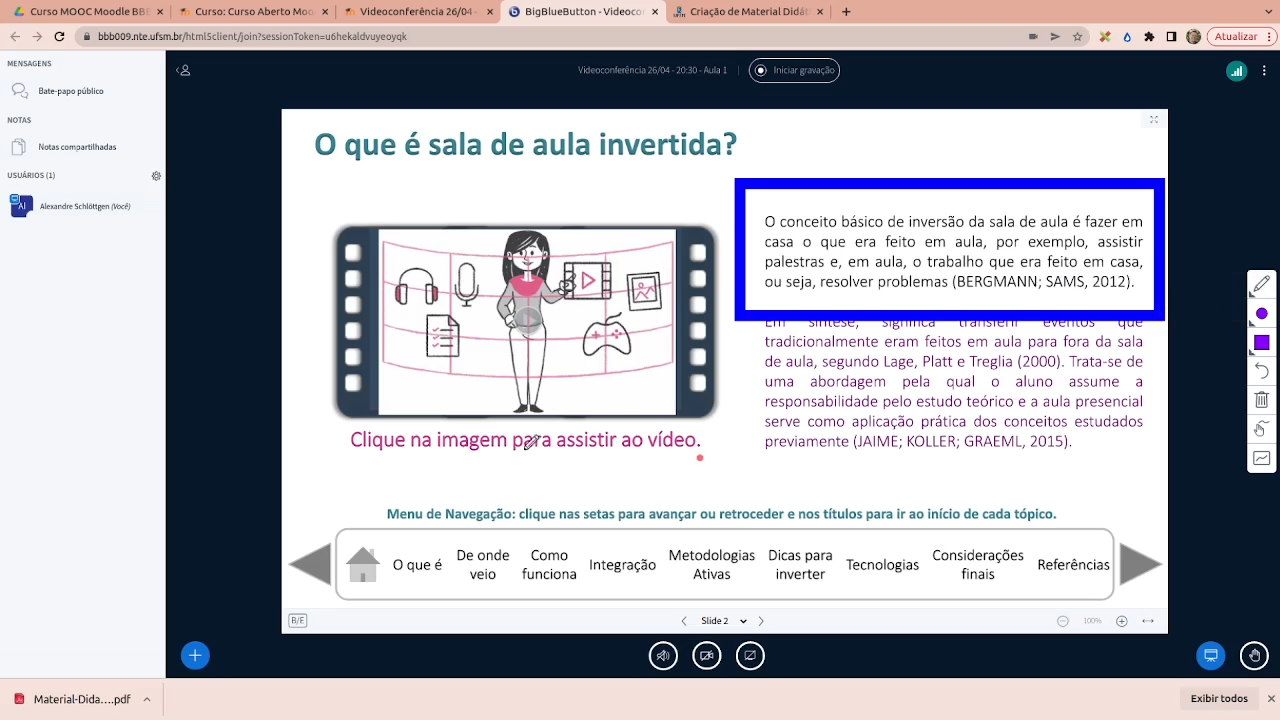Click the Iniciar gravação button
Viewport: 1280px width, 720px height.
[x=794, y=70]
